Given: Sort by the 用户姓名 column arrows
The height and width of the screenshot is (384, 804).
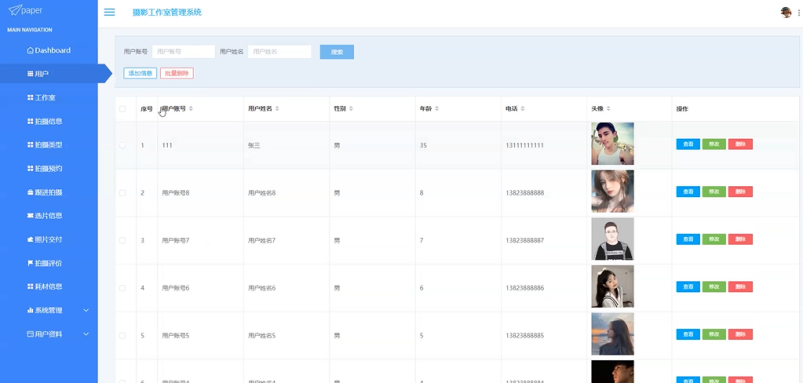Looking at the screenshot, I should tap(277, 109).
